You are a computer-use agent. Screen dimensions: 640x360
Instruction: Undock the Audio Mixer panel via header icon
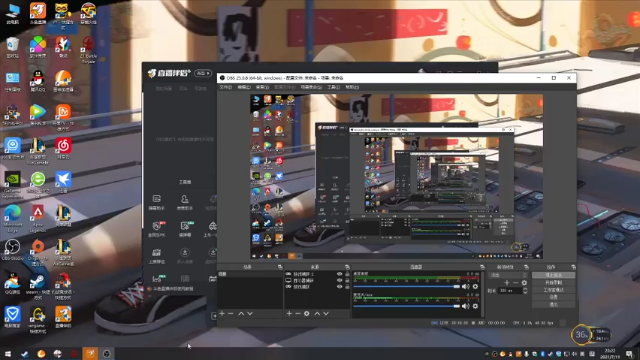click(x=482, y=267)
